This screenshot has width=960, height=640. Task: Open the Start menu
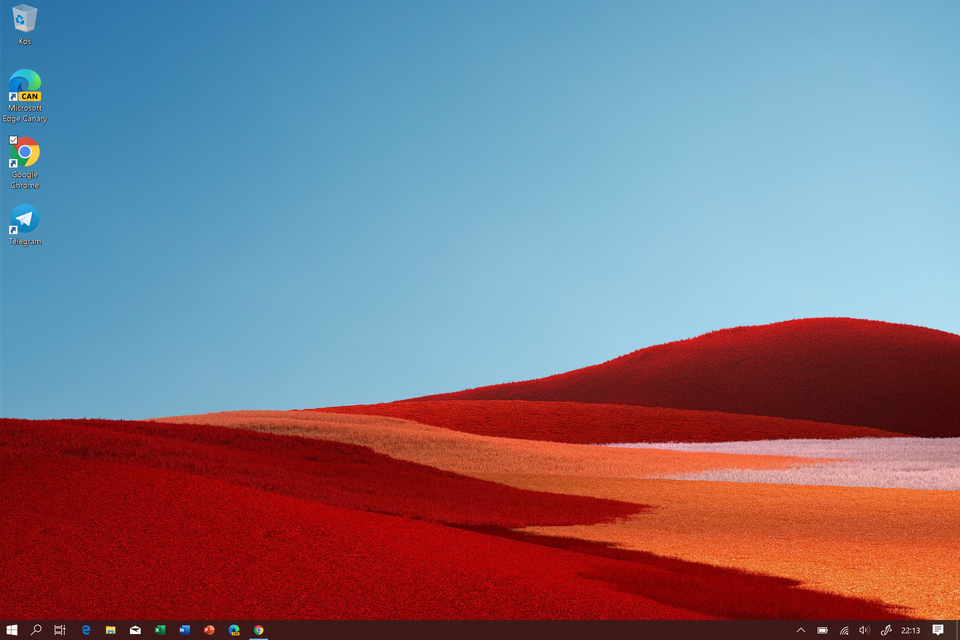[14, 630]
